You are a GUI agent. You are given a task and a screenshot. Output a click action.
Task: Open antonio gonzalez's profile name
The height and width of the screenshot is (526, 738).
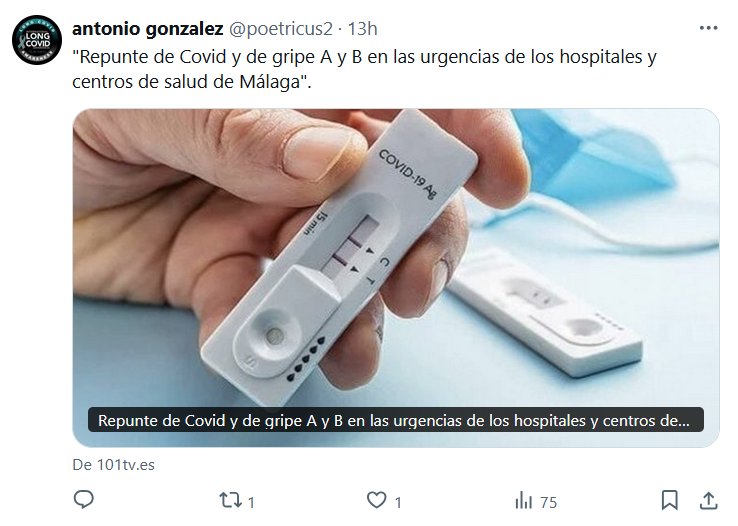pos(147,29)
